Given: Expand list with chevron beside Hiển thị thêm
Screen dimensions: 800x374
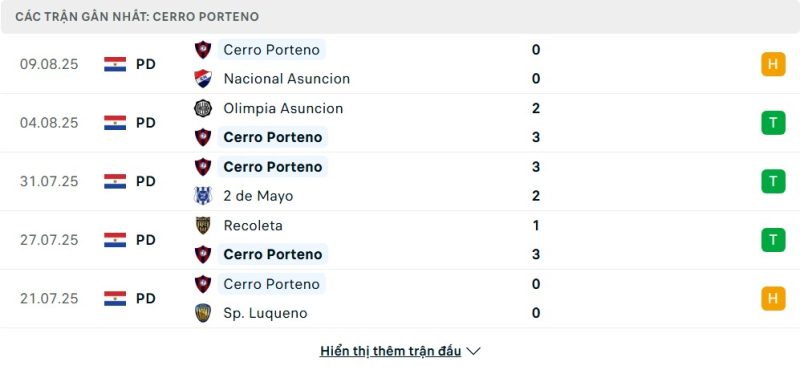Looking at the screenshot, I should (x=473, y=351).
